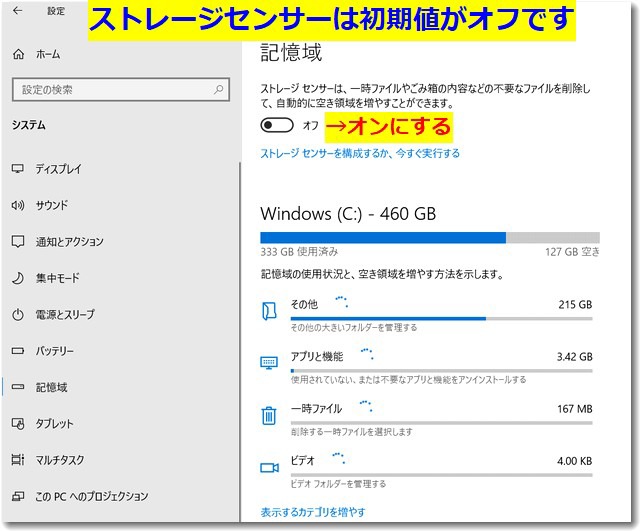The height and width of the screenshot is (531, 640).
Task: Click the Temporary files (一時ファイル) trash icon
Action: click(268, 415)
